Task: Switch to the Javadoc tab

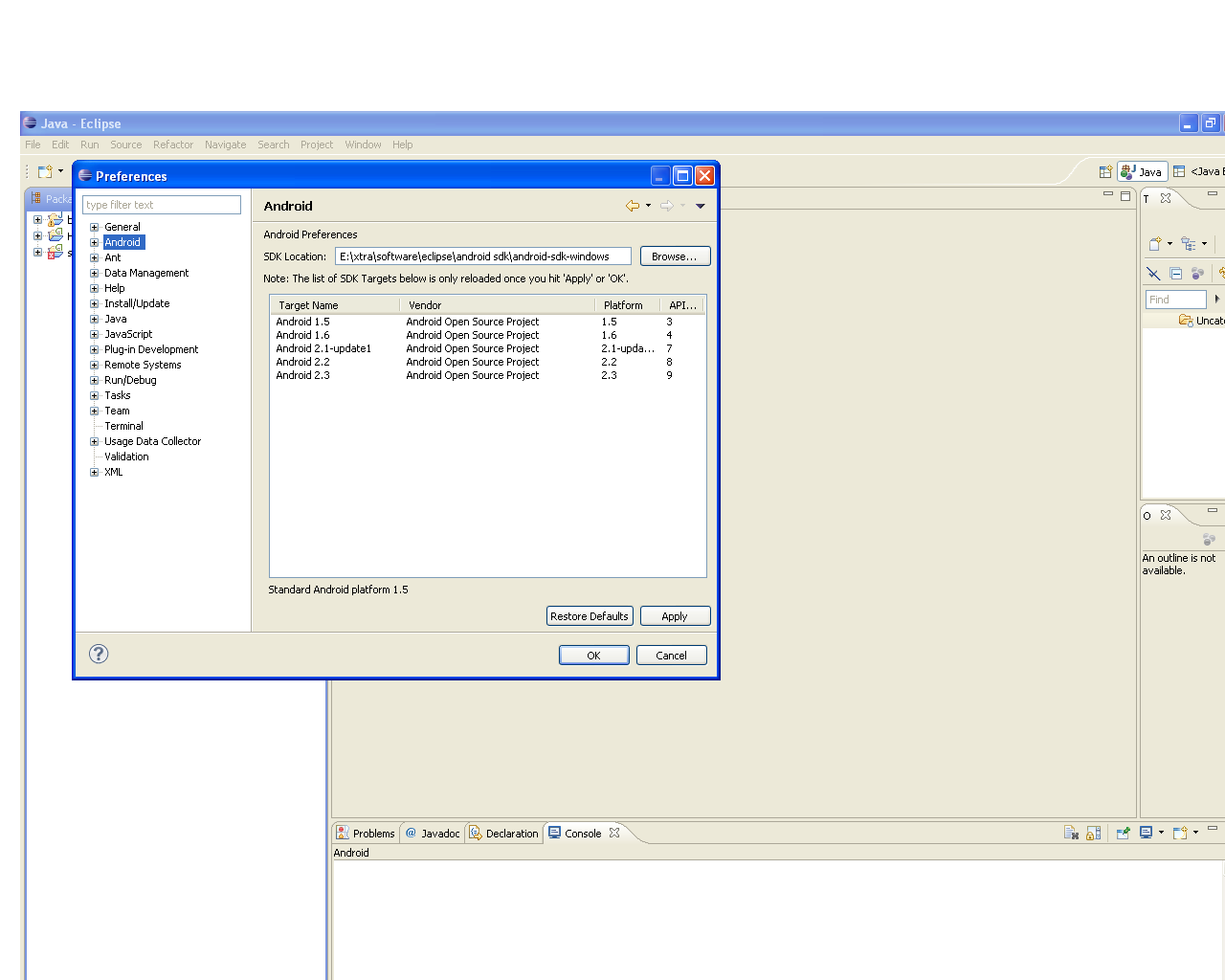Action: pos(433,834)
